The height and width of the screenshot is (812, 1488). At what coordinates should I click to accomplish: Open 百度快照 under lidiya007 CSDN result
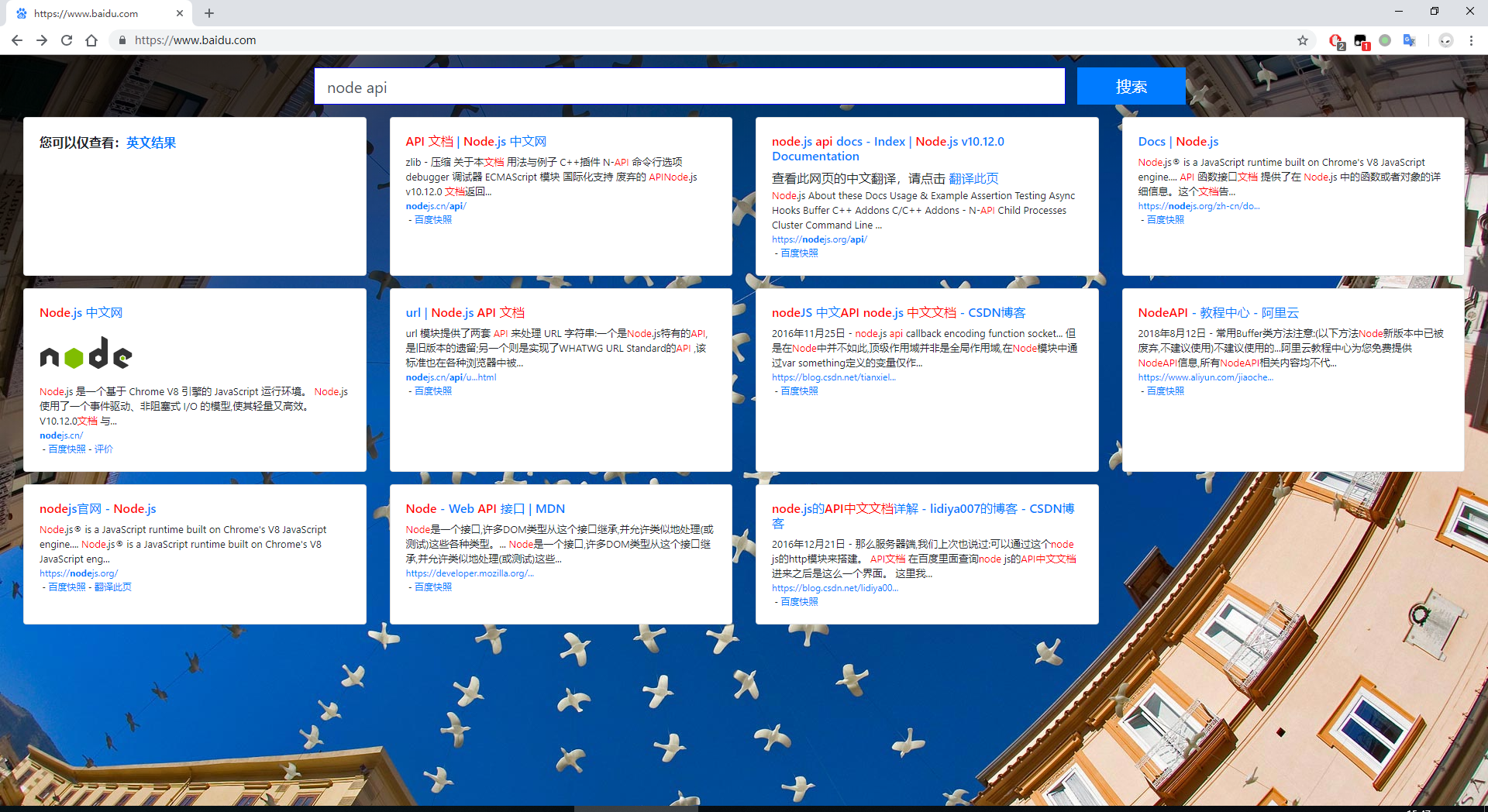pos(799,602)
